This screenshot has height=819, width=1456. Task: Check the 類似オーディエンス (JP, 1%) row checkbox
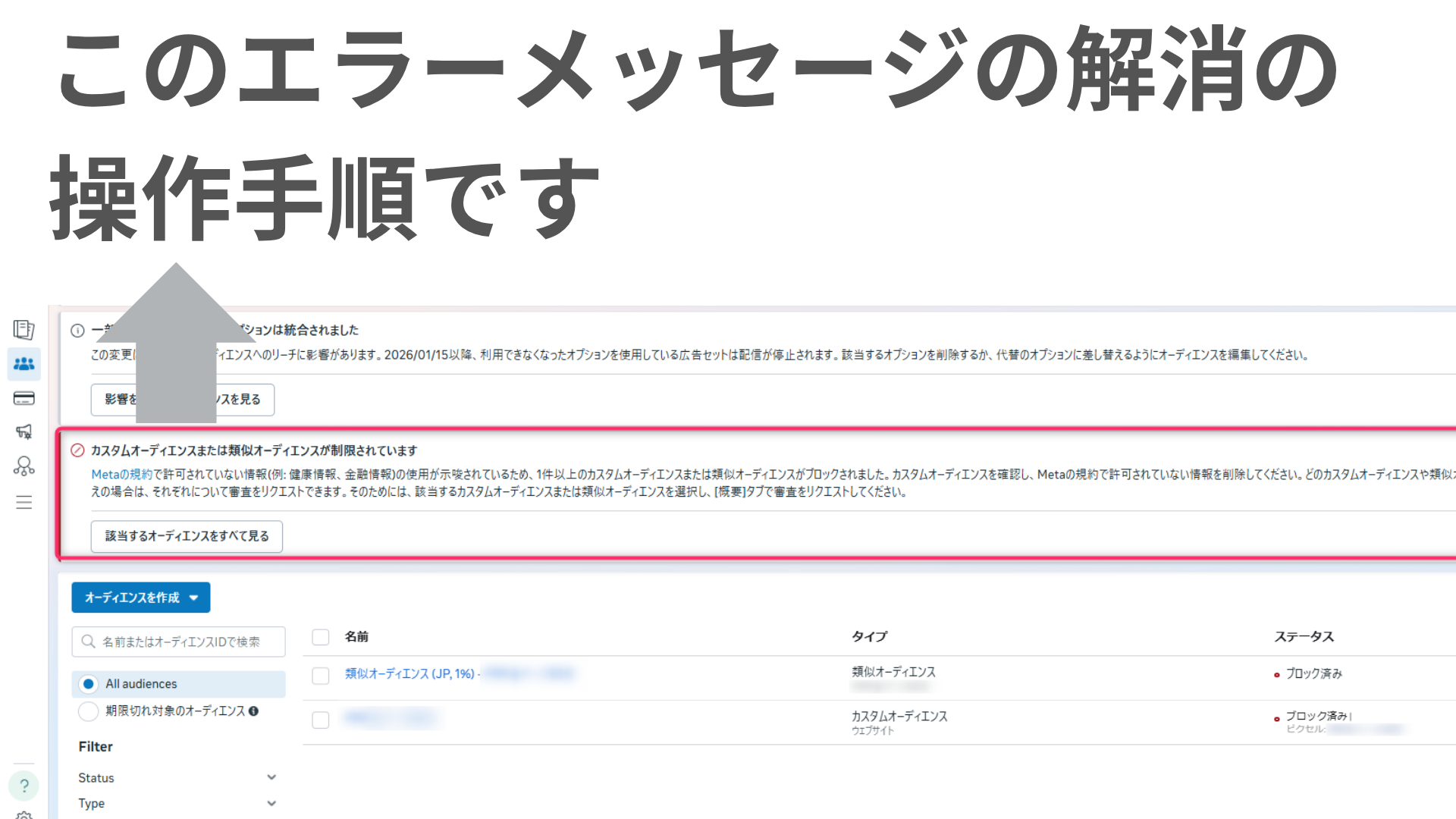point(321,675)
